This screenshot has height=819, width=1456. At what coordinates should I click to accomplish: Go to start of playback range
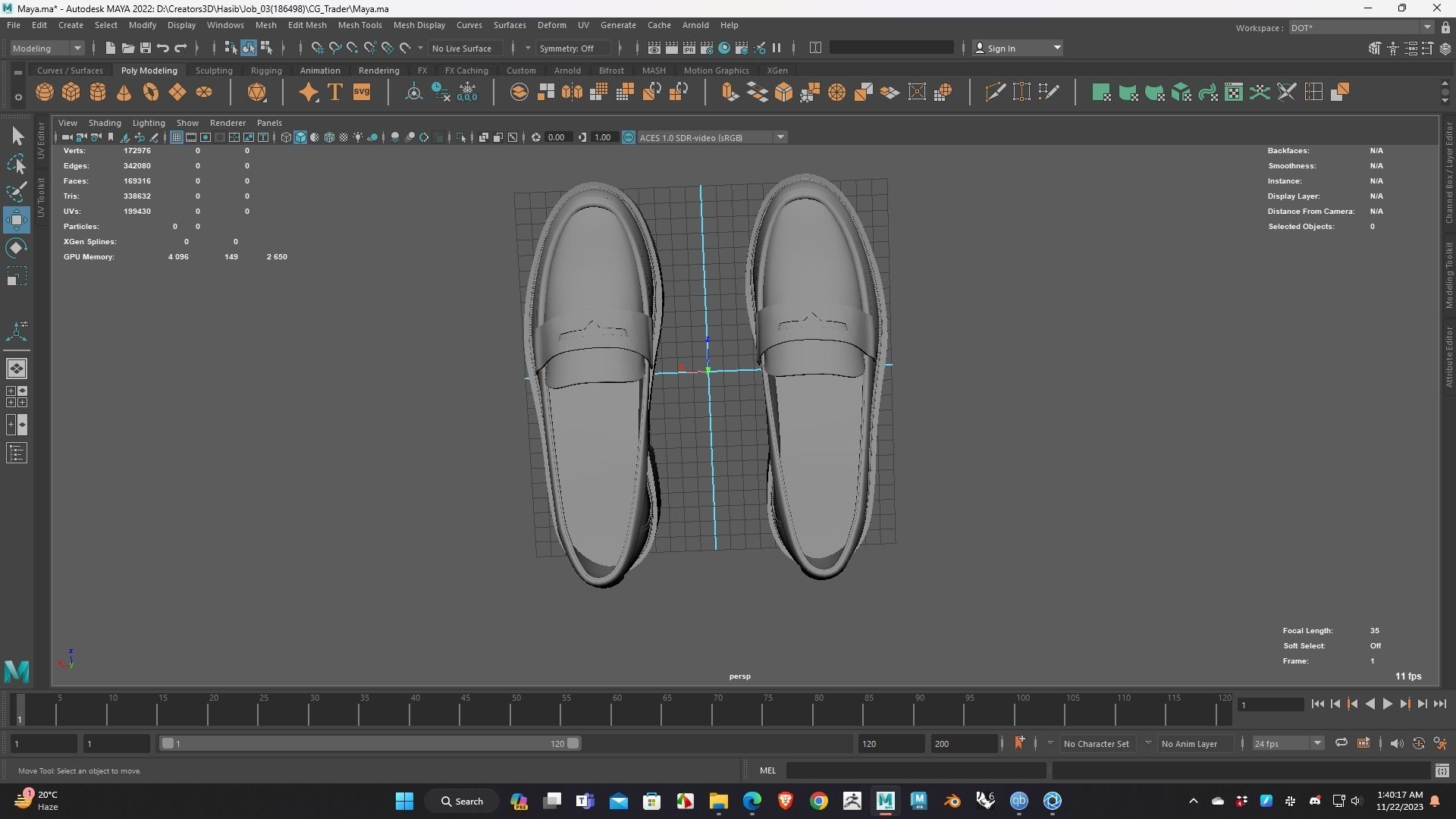(x=1317, y=704)
